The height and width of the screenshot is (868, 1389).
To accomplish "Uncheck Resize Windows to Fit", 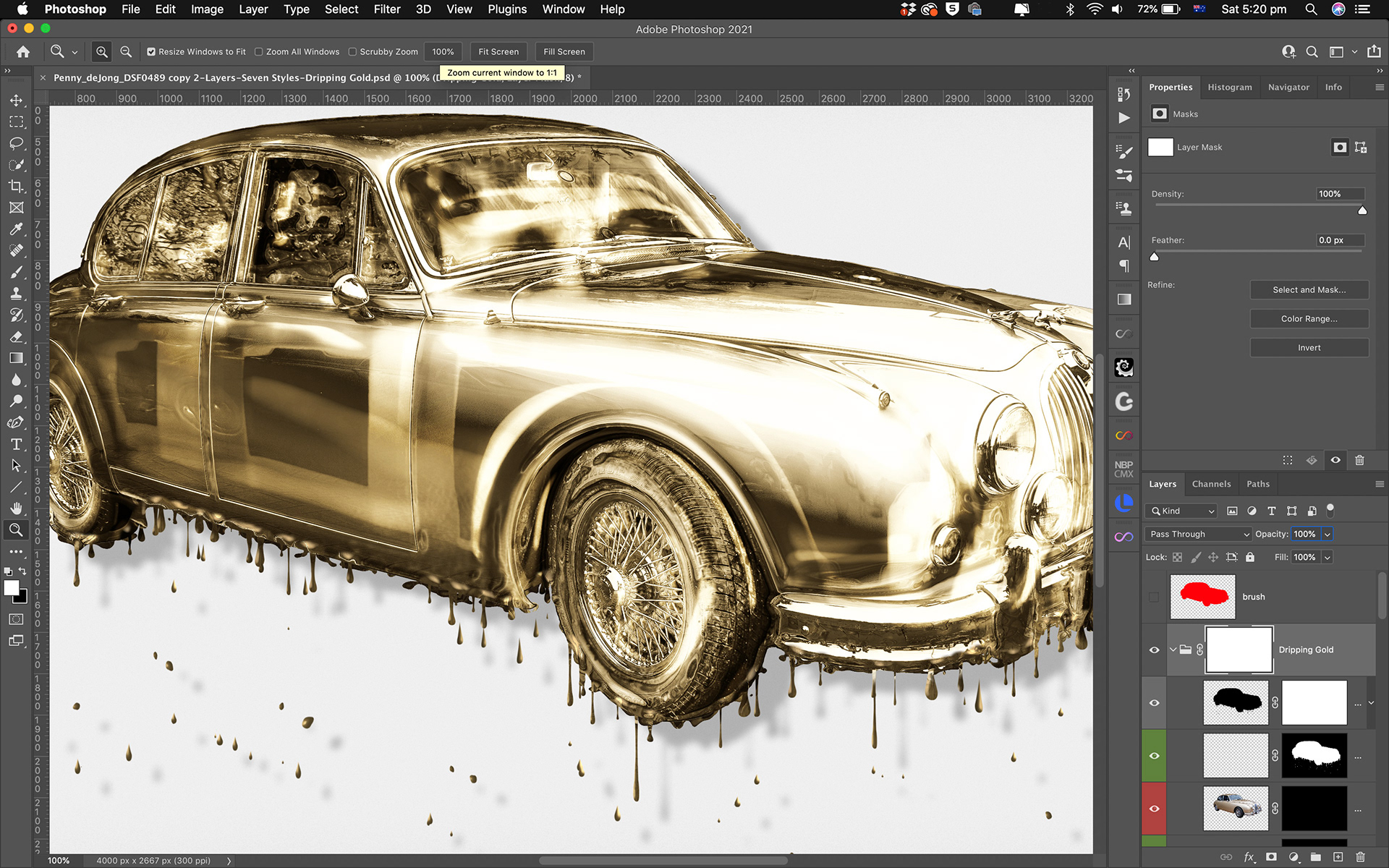I will [x=151, y=52].
